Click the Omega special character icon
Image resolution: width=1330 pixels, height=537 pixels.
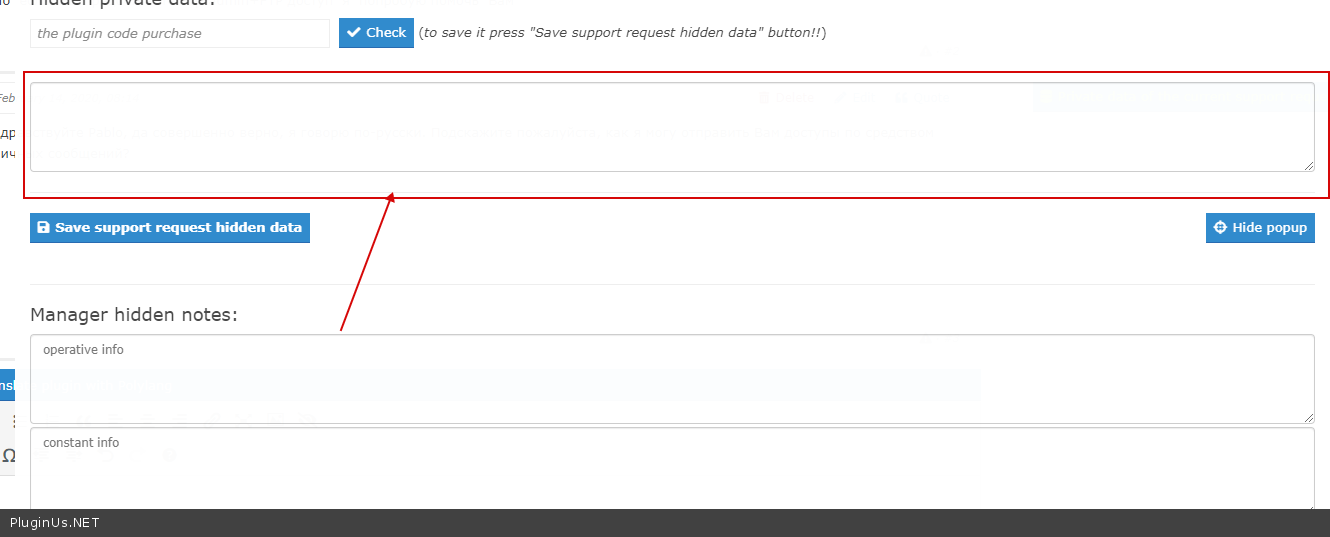point(9,456)
